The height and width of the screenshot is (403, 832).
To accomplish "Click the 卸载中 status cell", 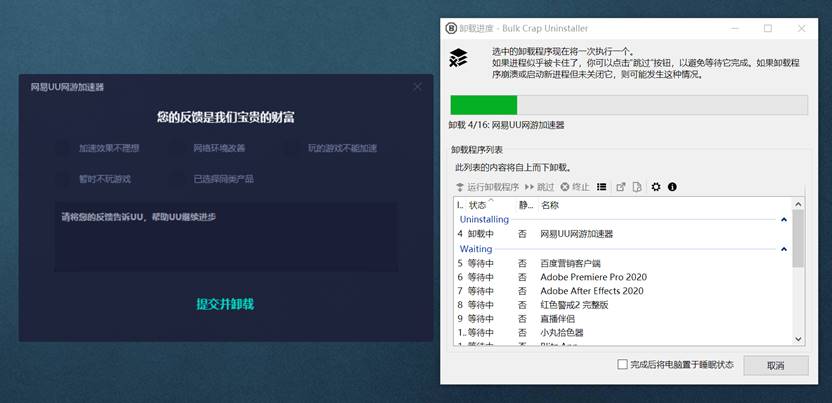I will click(x=481, y=234).
